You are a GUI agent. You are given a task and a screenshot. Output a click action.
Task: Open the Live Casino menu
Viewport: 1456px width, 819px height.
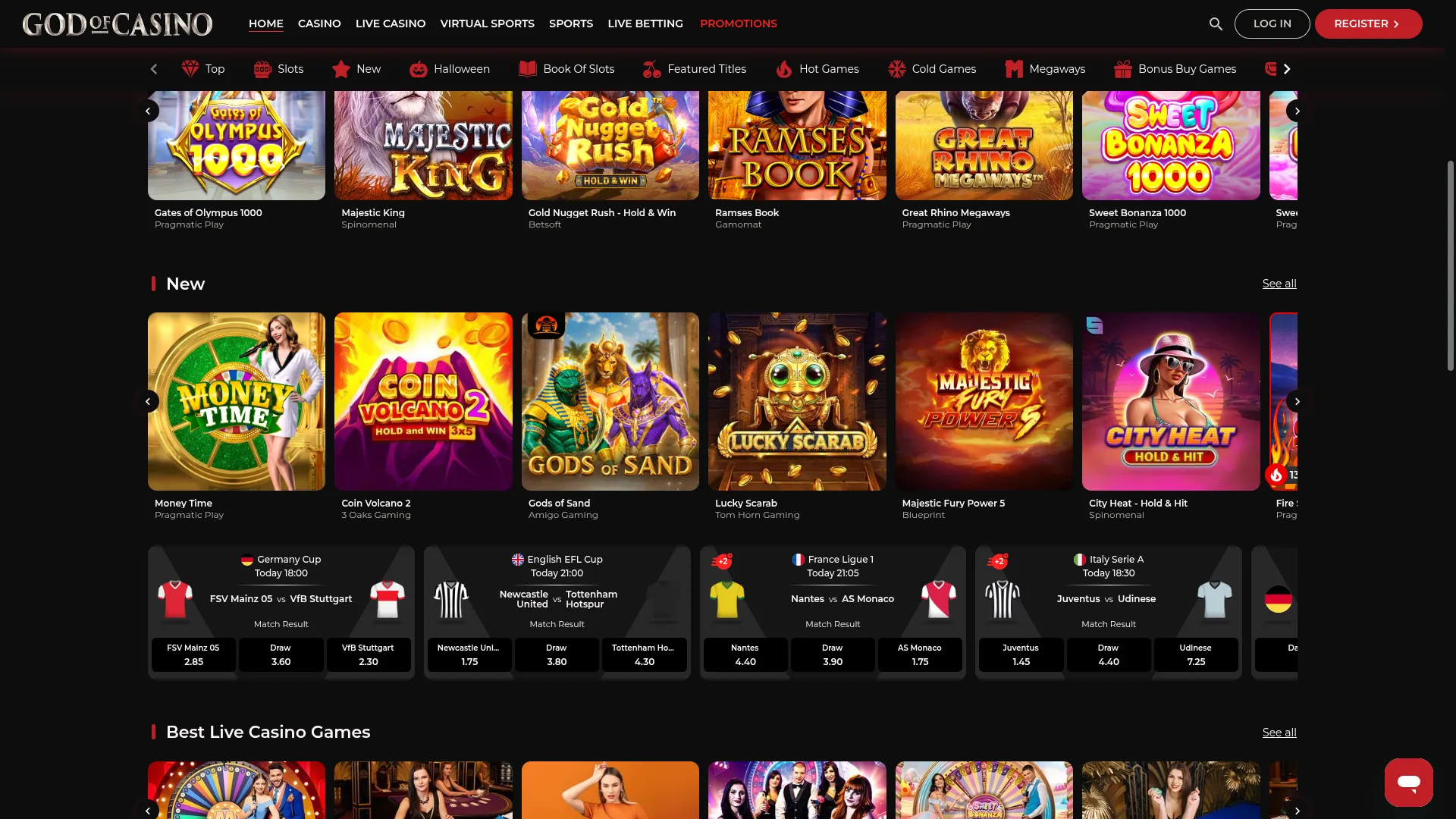coord(390,24)
